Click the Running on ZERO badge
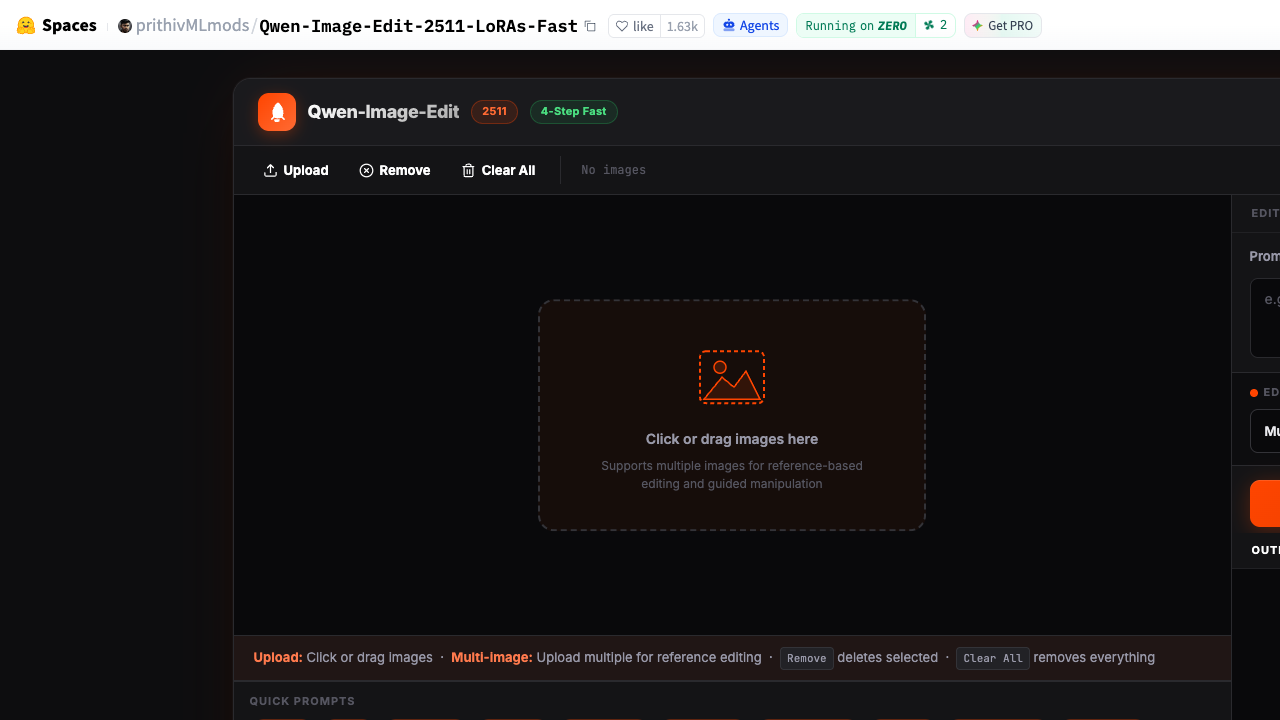This screenshot has width=1280, height=720. (856, 26)
